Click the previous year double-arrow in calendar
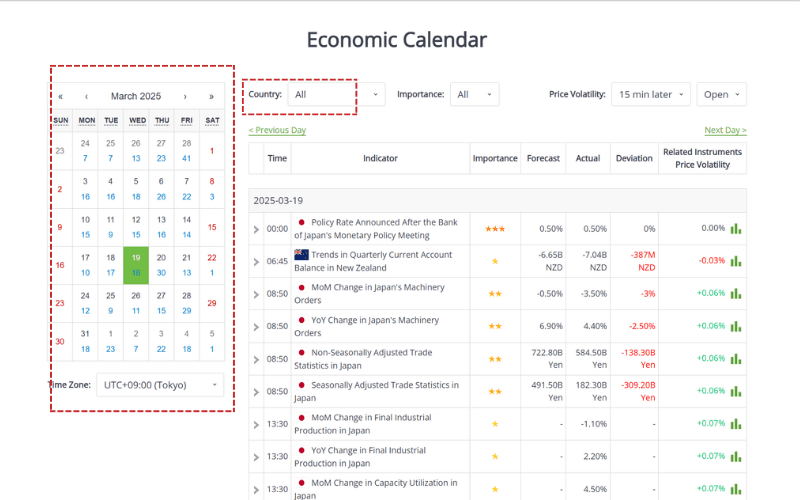The width and height of the screenshot is (800, 500). coord(61,96)
